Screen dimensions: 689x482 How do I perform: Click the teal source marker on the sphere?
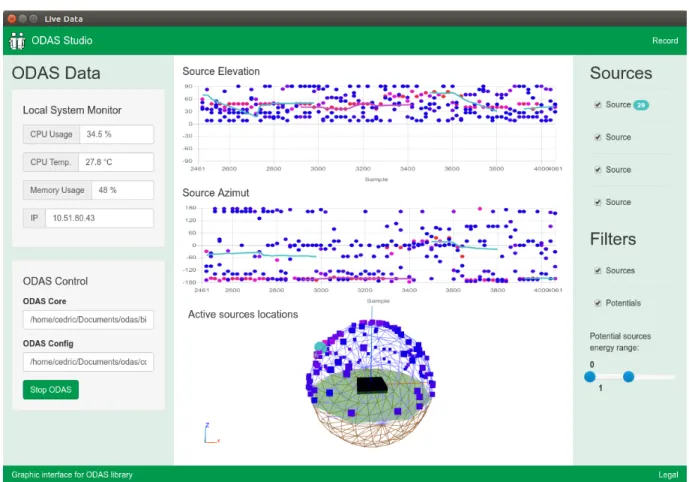(320, 347)
